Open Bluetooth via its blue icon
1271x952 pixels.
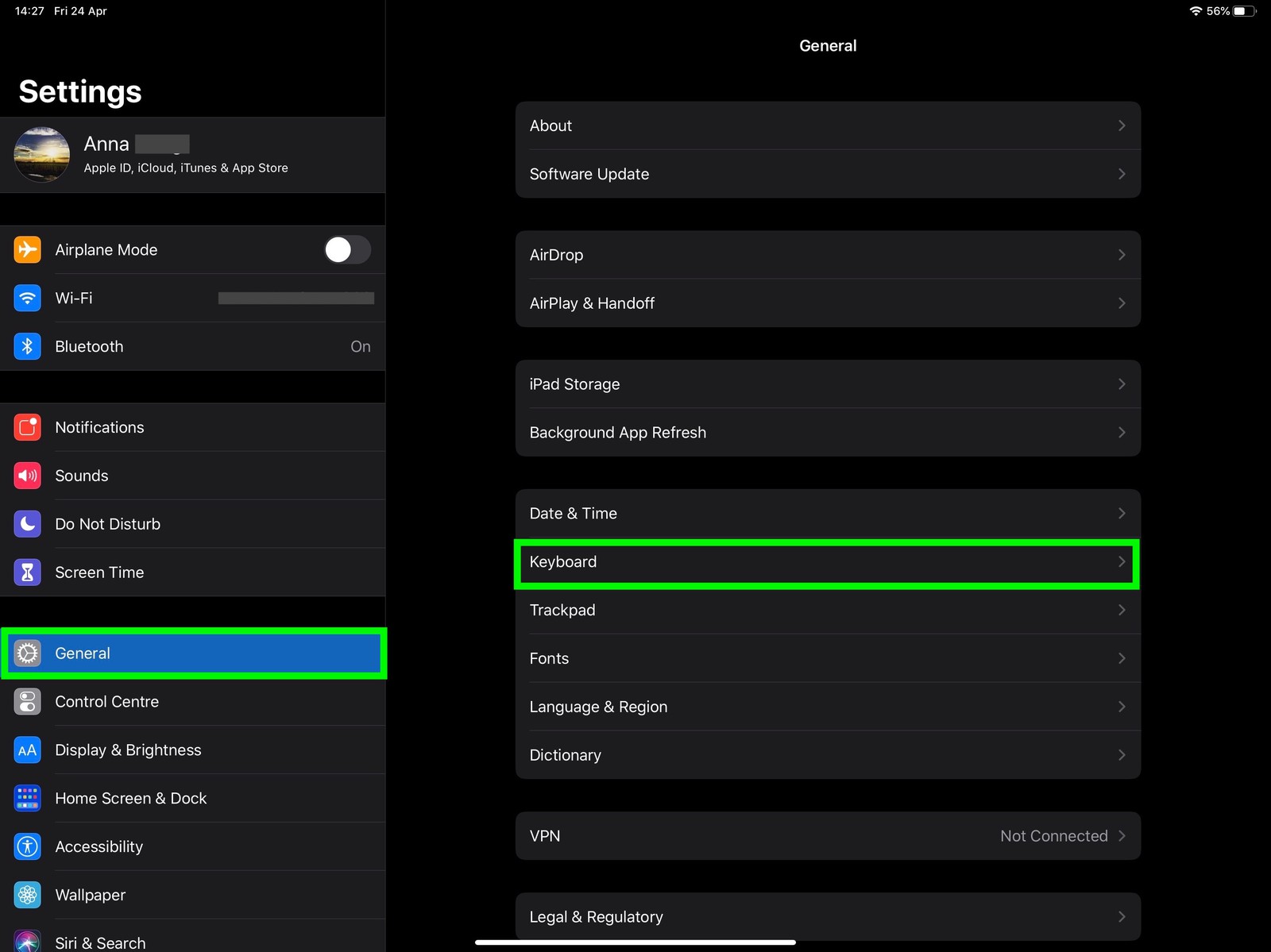pos(27,346)
